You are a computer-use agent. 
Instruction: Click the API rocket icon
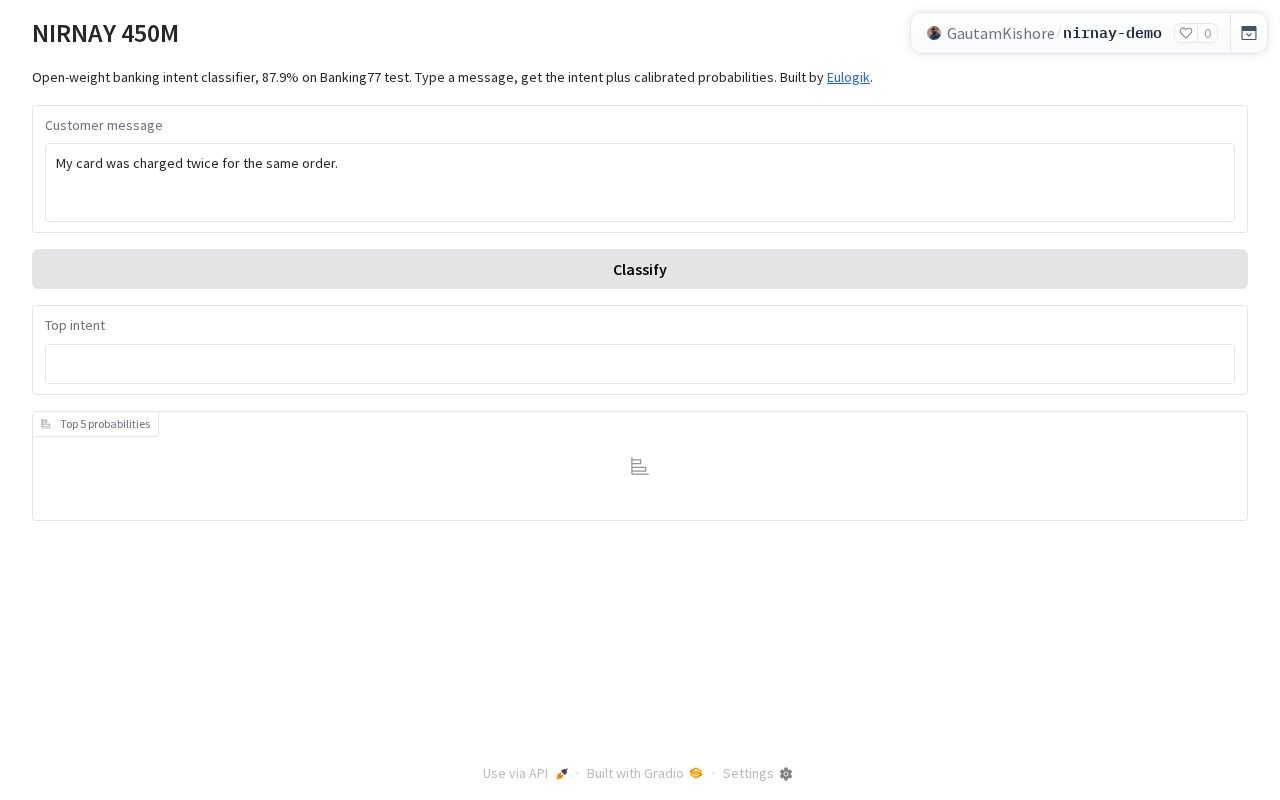tap(562, 774)
